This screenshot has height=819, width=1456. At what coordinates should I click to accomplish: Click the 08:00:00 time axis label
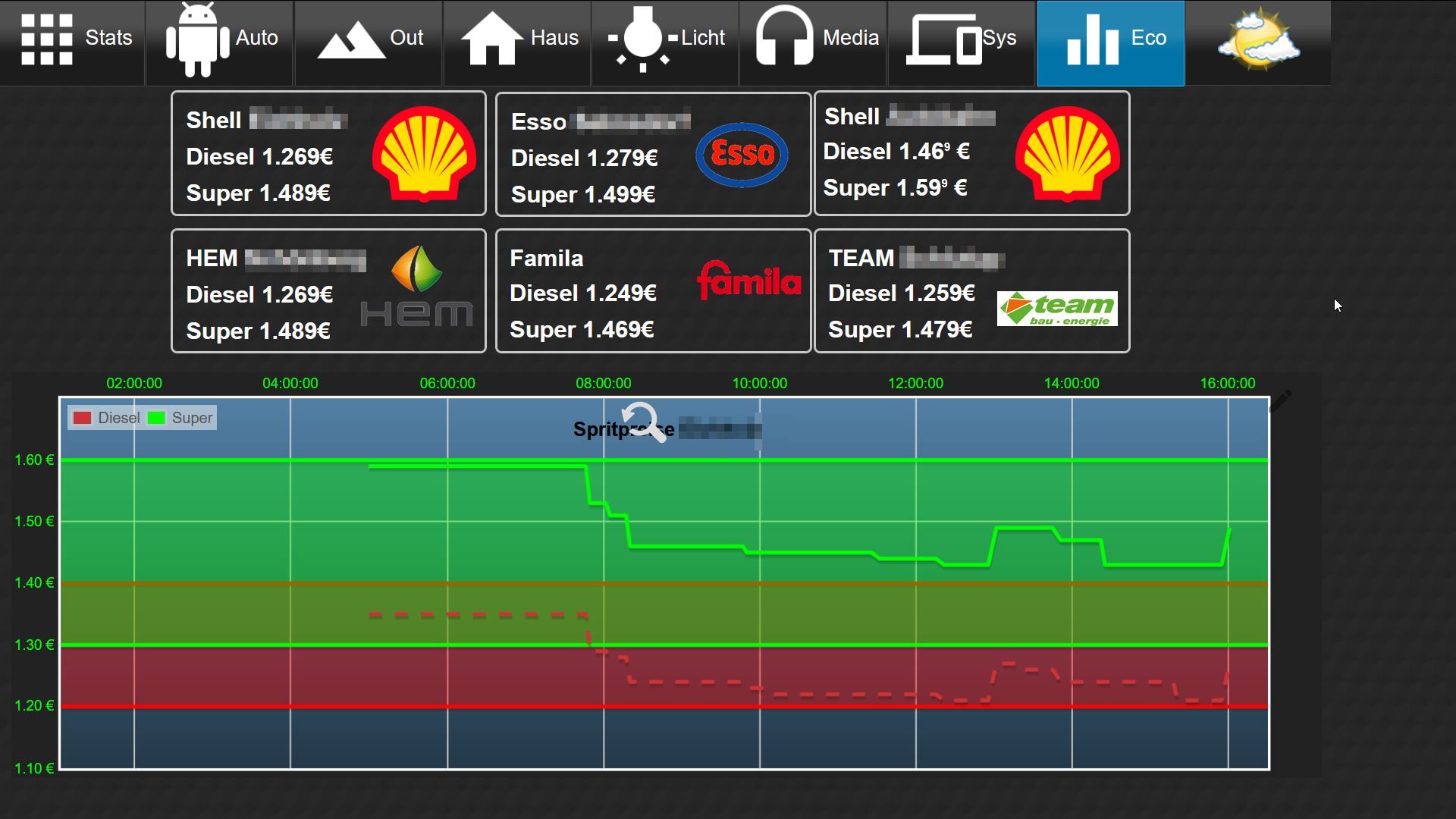click(x=603, y=383)
